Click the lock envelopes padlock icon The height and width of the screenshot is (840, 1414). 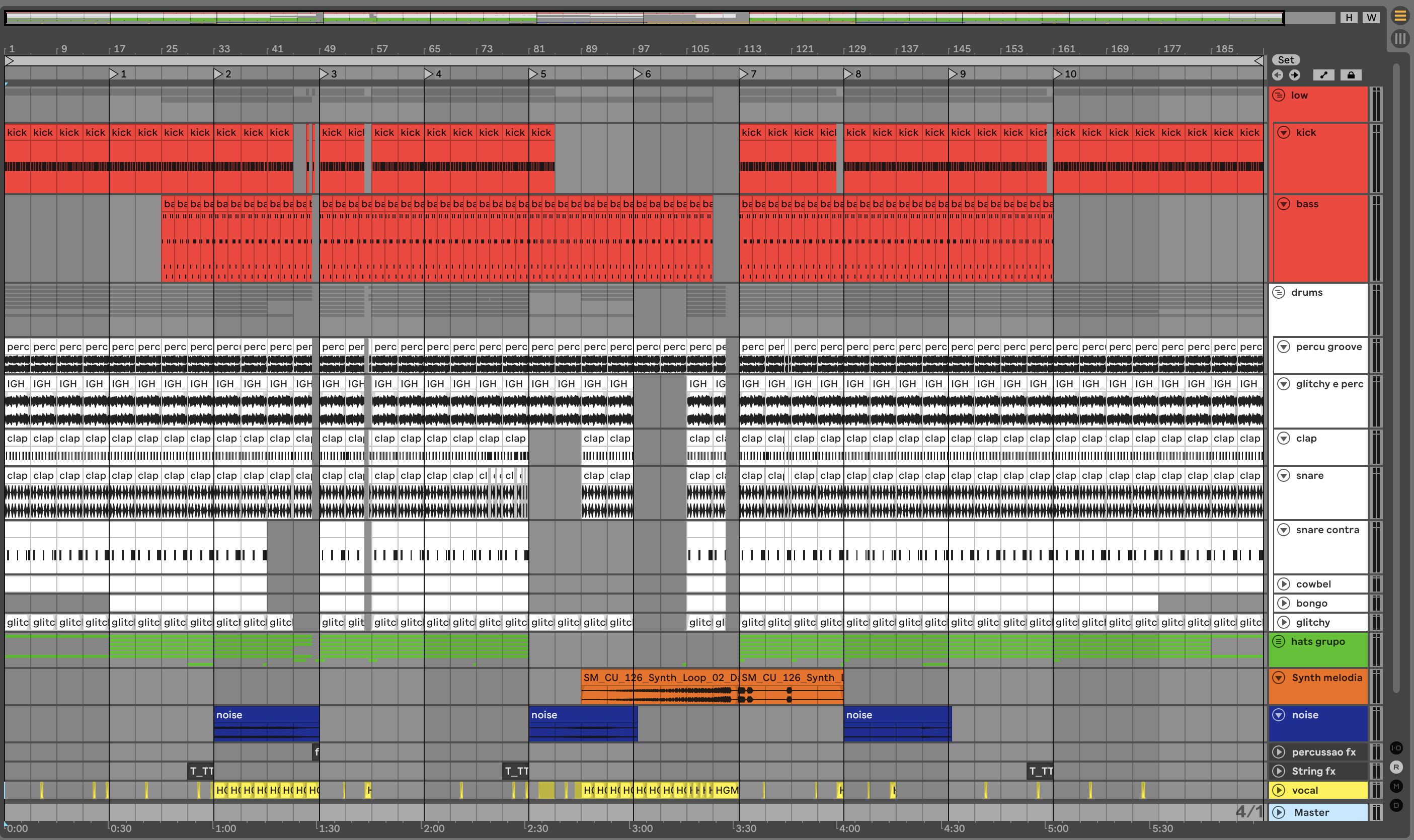(1351, 75)
